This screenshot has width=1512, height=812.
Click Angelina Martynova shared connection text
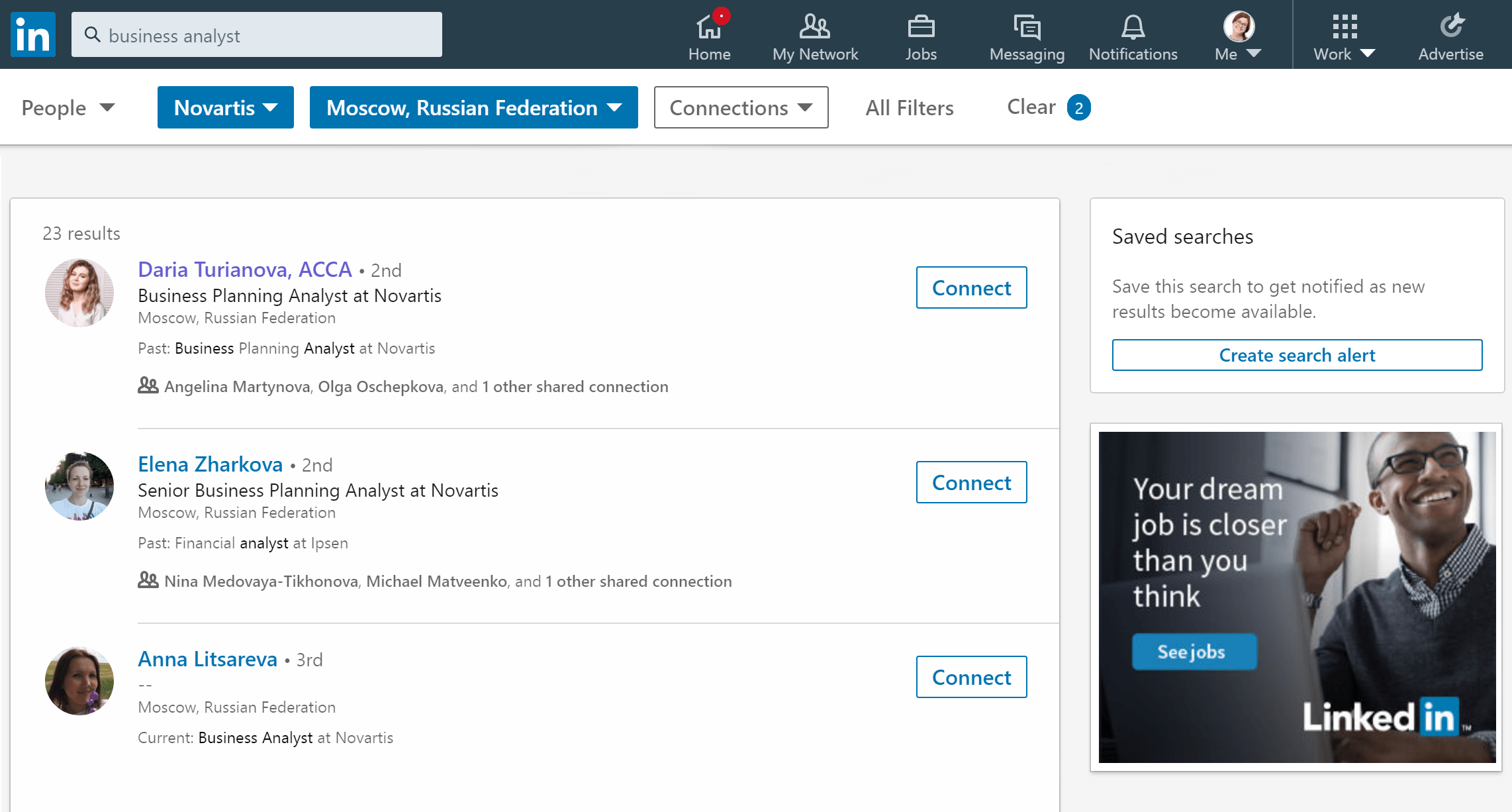(x=237, y=387)
